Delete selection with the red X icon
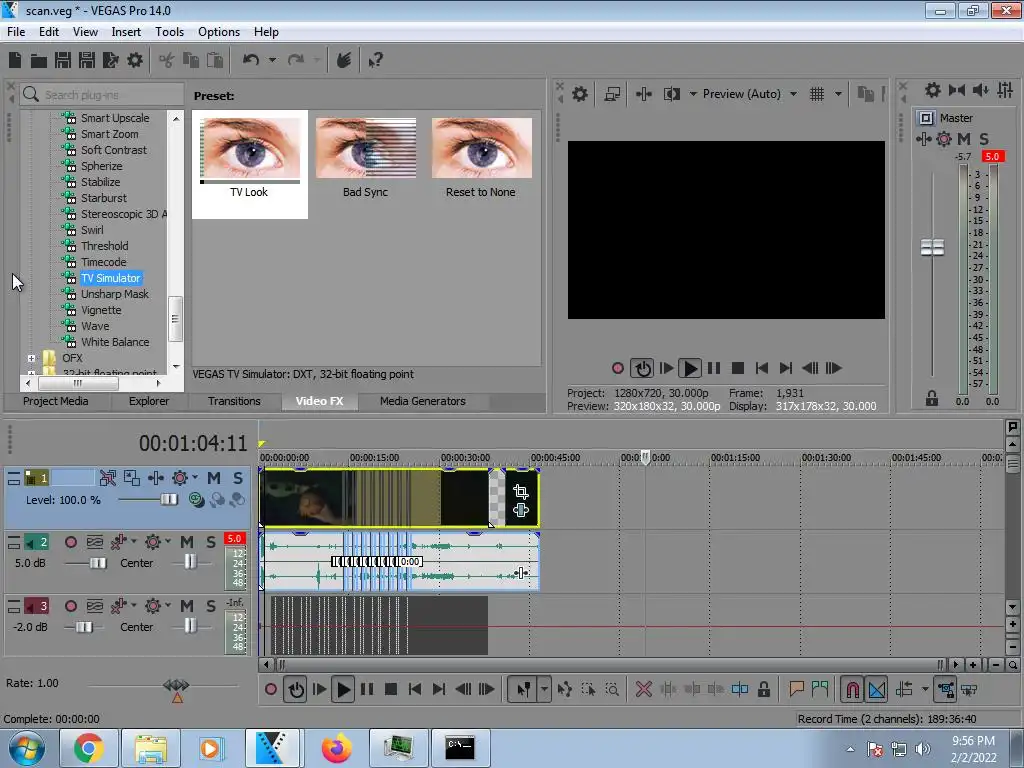Image resolution: width=1024 pixels, height=768 pixels. [x=643, y=689]
